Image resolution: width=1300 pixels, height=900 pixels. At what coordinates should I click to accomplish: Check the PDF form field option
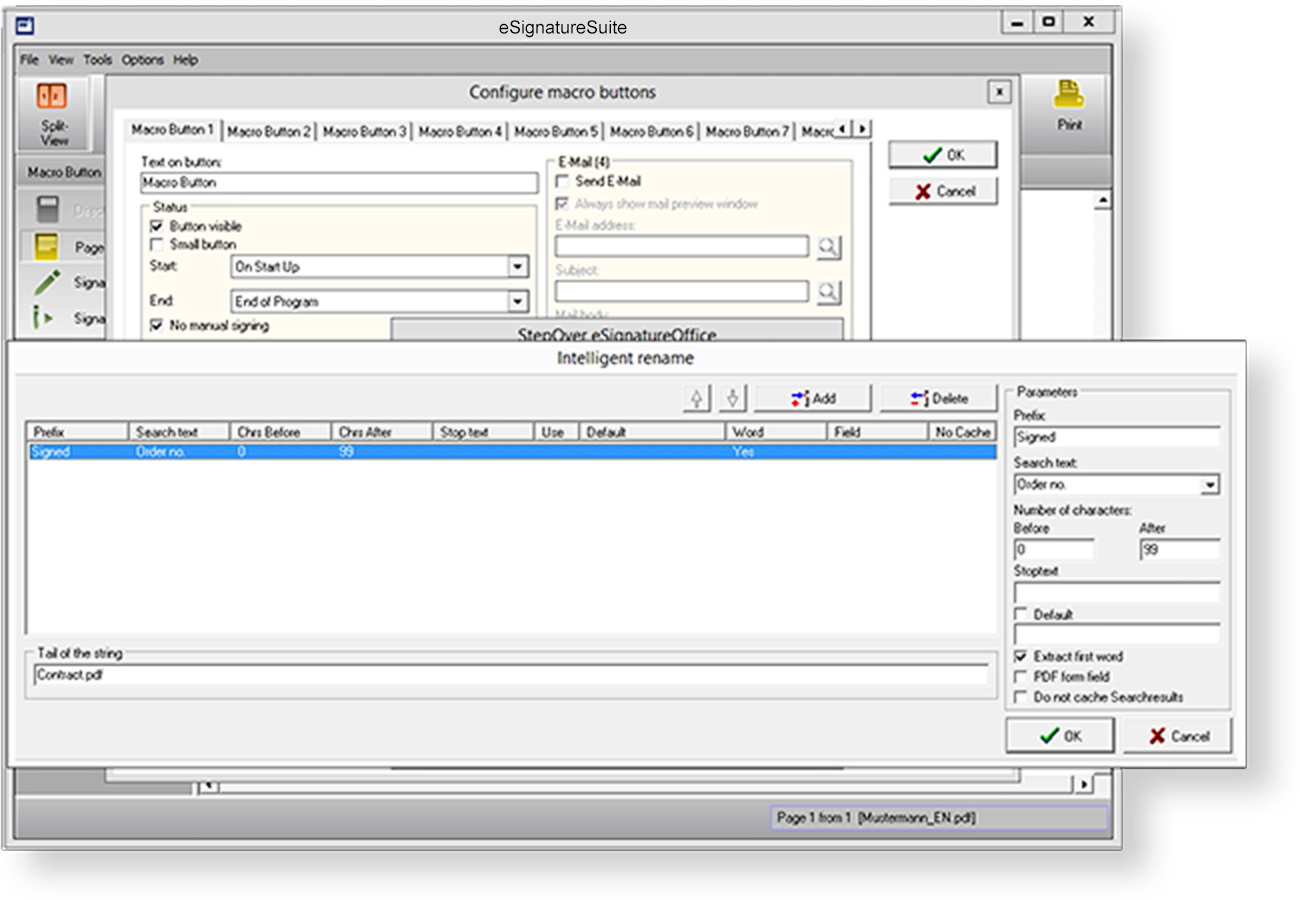1021,676
